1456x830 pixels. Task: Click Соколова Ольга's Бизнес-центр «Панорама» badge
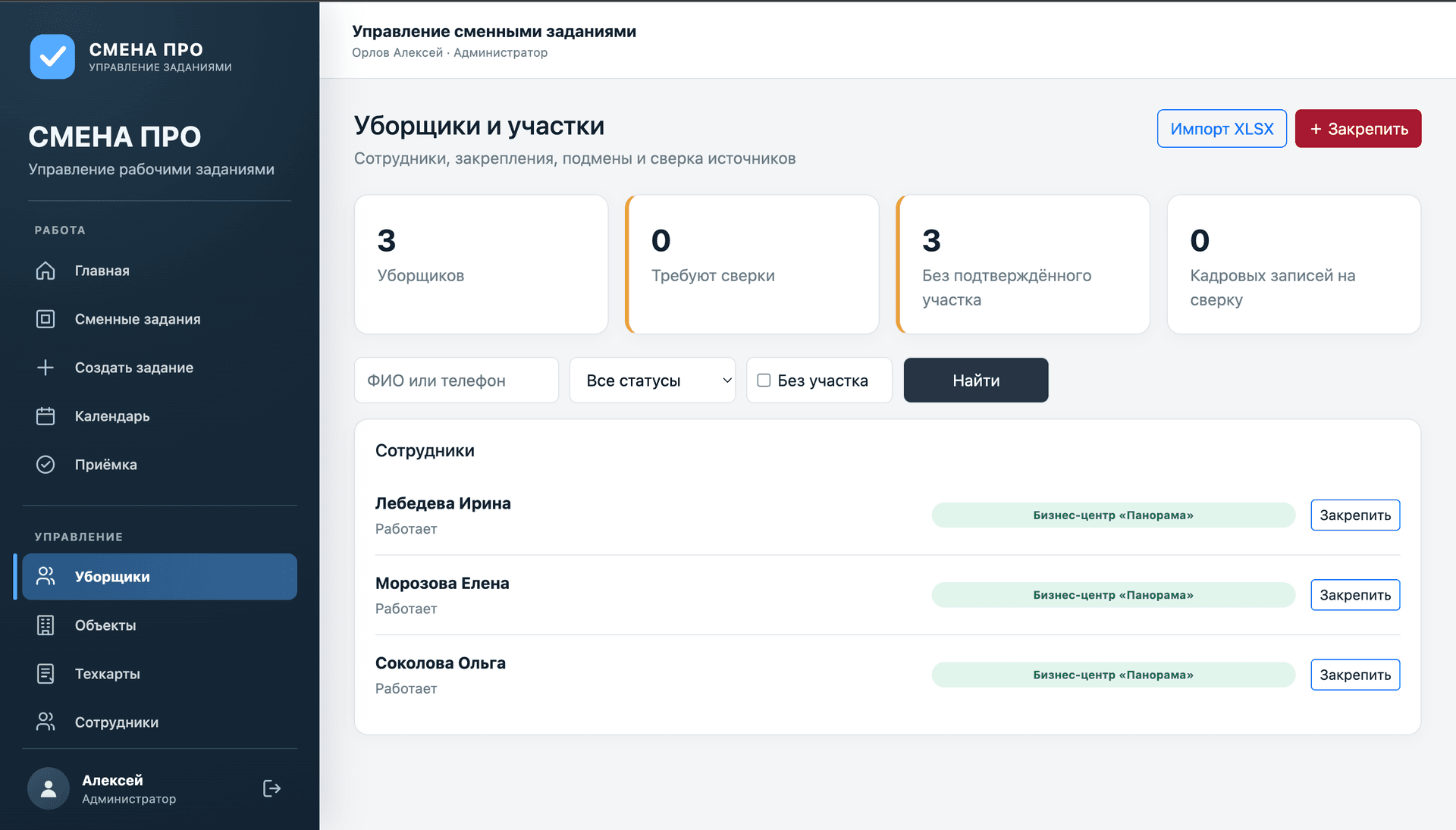[x=1113, y=675]
